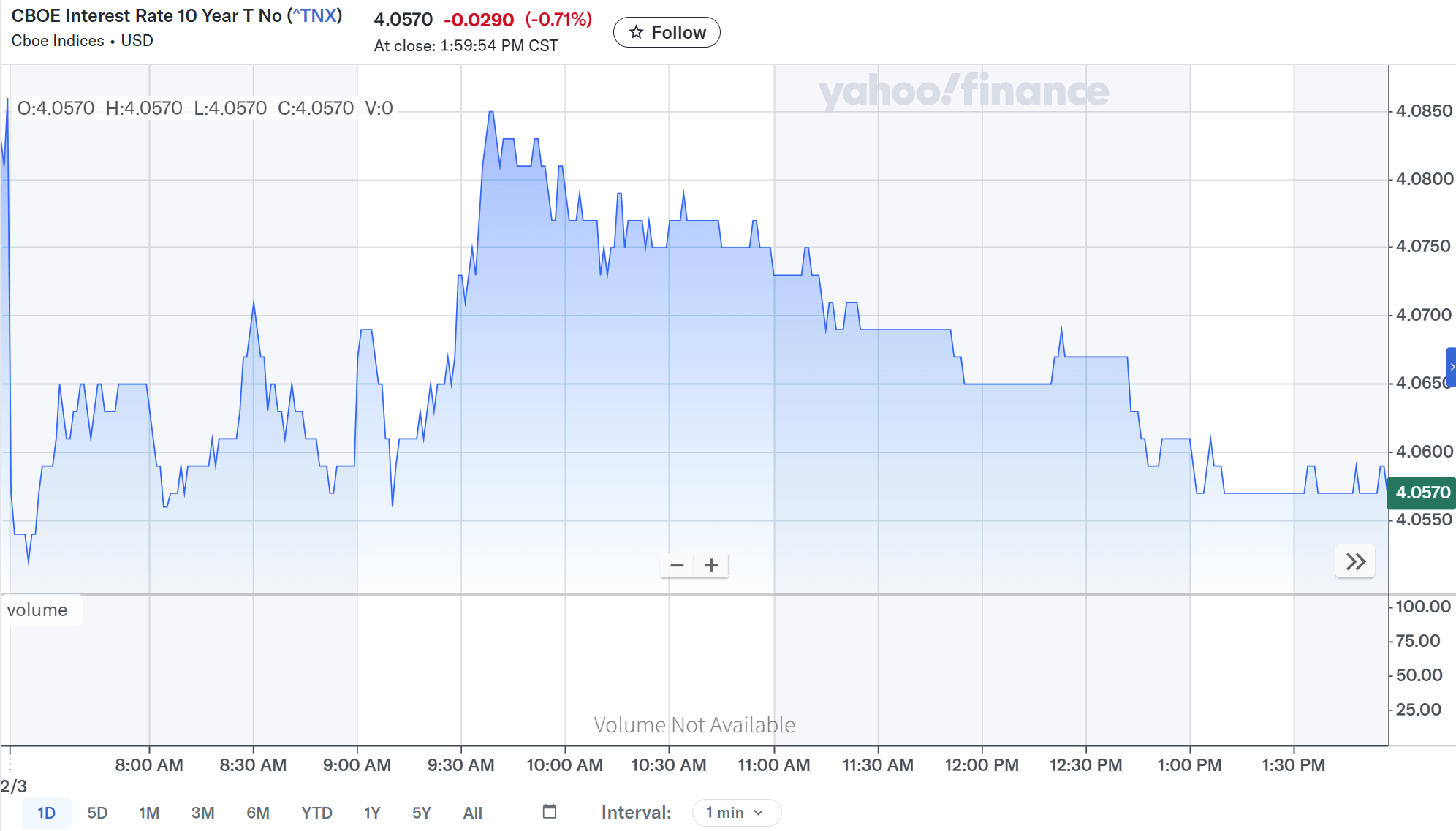Screen dimensions: 1456x831
Task: Zoom in the chart with plus button
Action: 712,565
